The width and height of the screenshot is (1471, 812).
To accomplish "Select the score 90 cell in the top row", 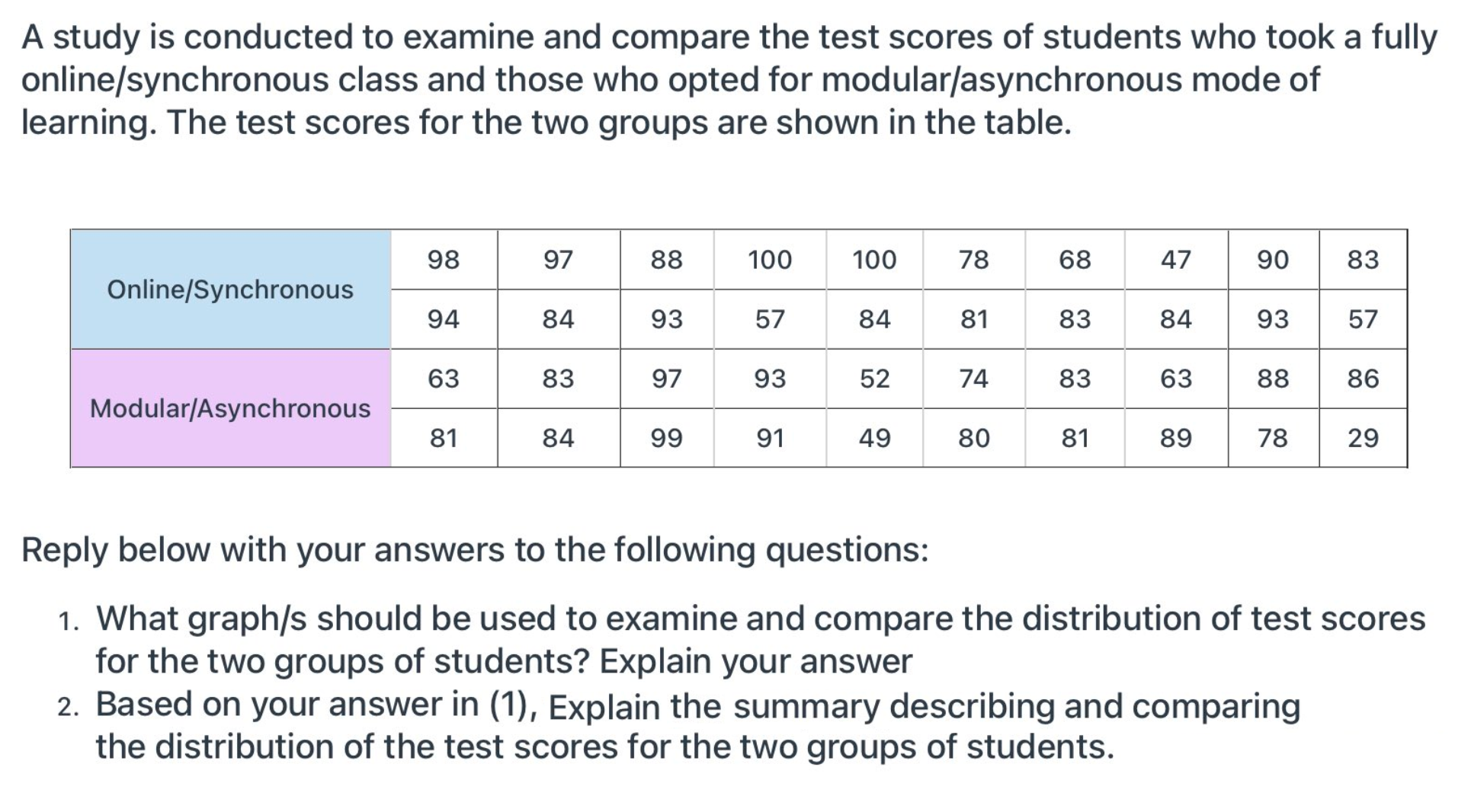I will pos(1273,260).
